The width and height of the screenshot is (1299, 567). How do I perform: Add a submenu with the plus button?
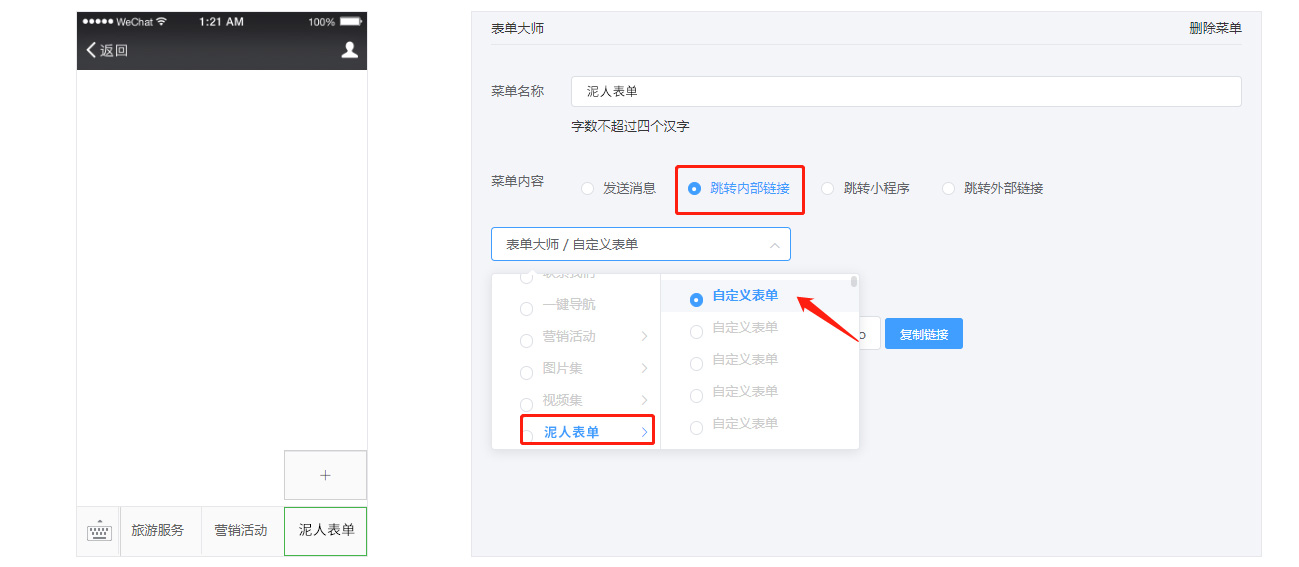(x=325, y=475)
